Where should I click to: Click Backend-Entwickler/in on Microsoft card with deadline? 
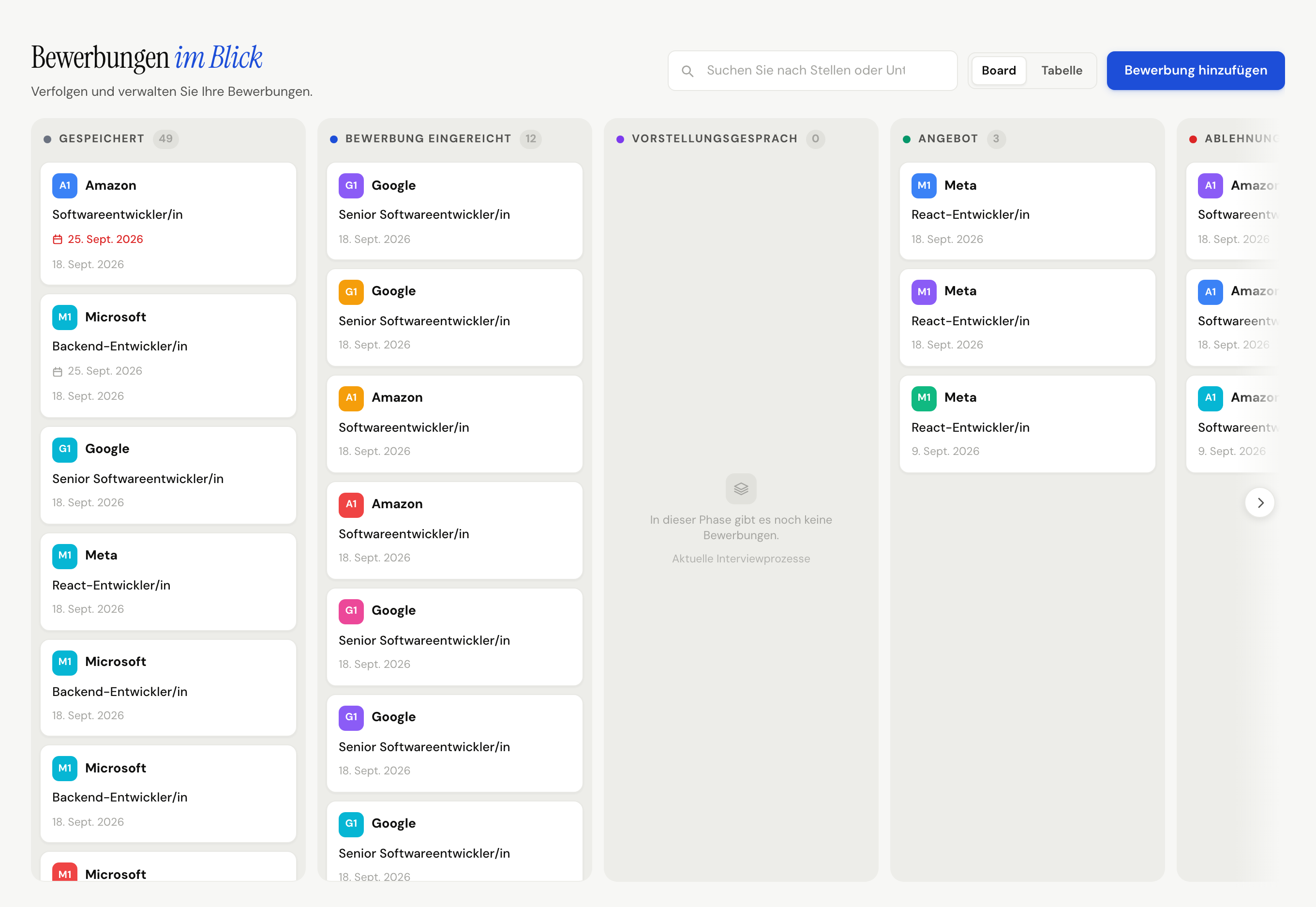click(120, 347)
